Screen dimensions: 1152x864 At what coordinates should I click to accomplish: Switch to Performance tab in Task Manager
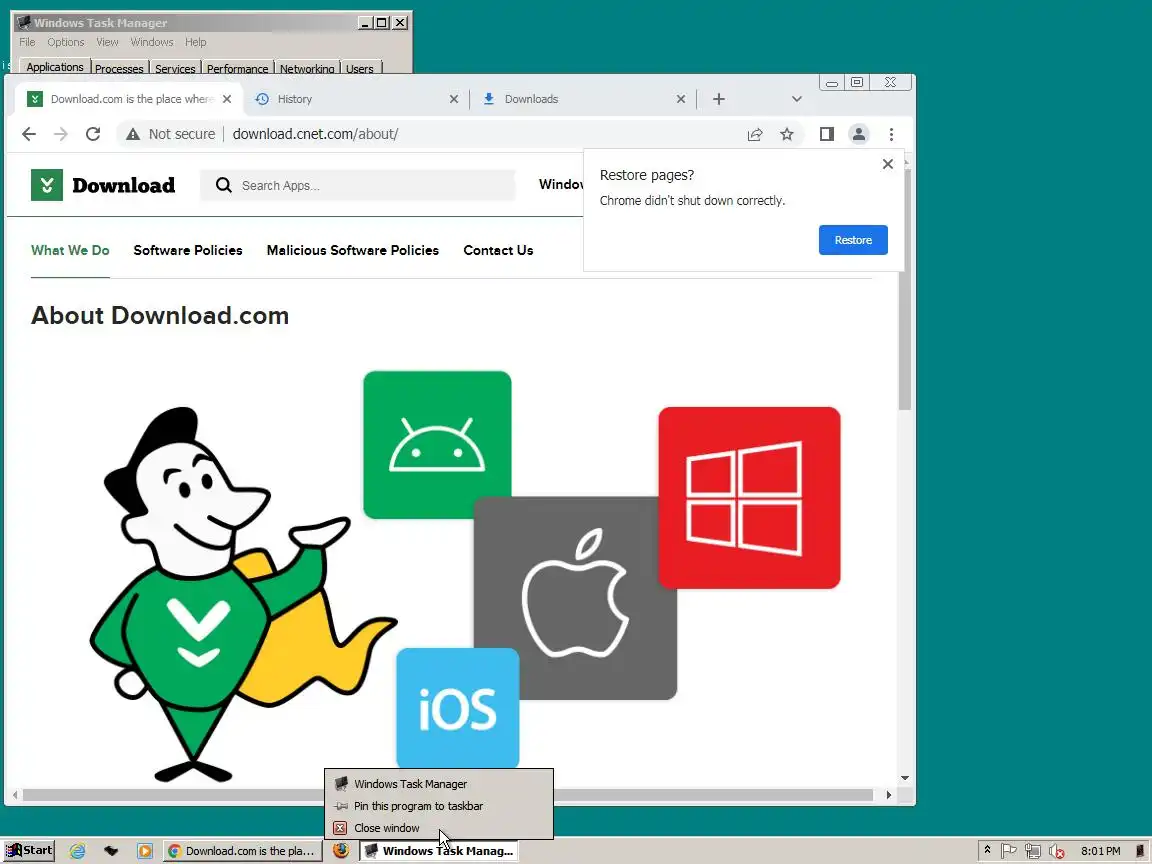[237, 68]
